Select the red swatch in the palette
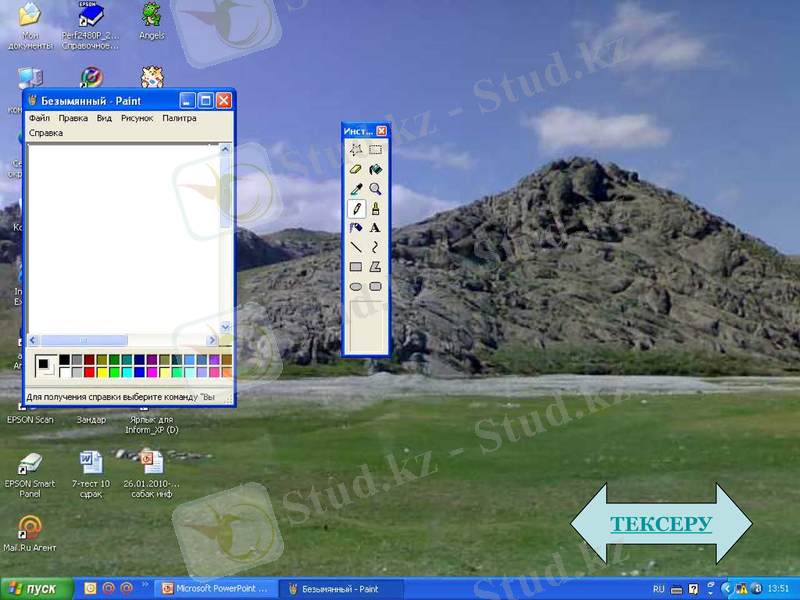Image resolution: width=800 pixels, height=600 pixels. click(x=90, y=371)
